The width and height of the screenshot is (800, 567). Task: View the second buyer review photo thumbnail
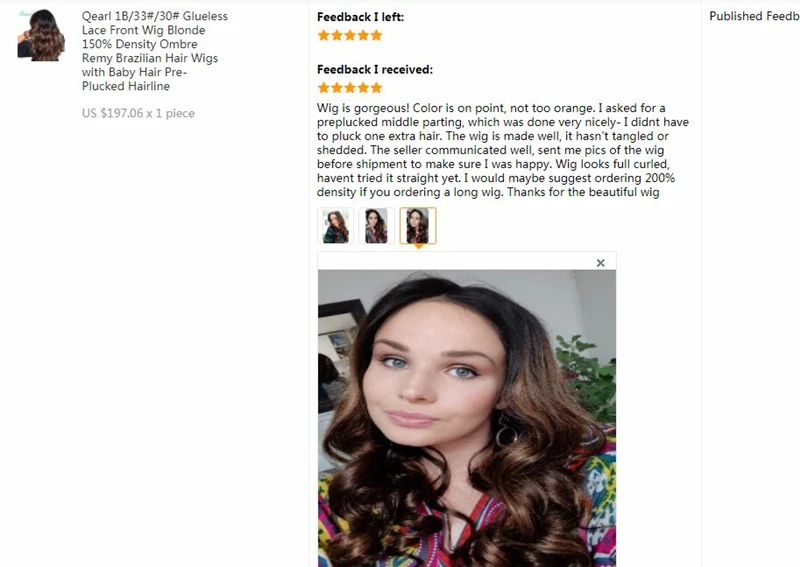click(x=377, y=226)
